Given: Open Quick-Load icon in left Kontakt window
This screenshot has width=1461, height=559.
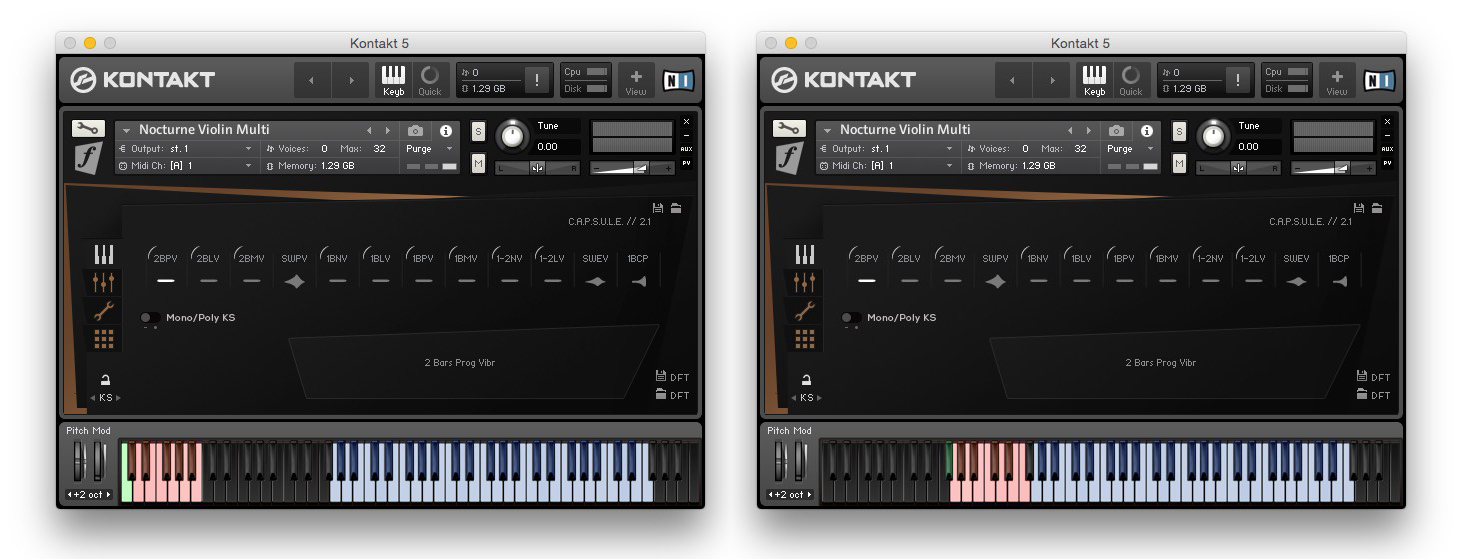Looking at the screenshot, I should pyautogui.click(x=430, y=80).
